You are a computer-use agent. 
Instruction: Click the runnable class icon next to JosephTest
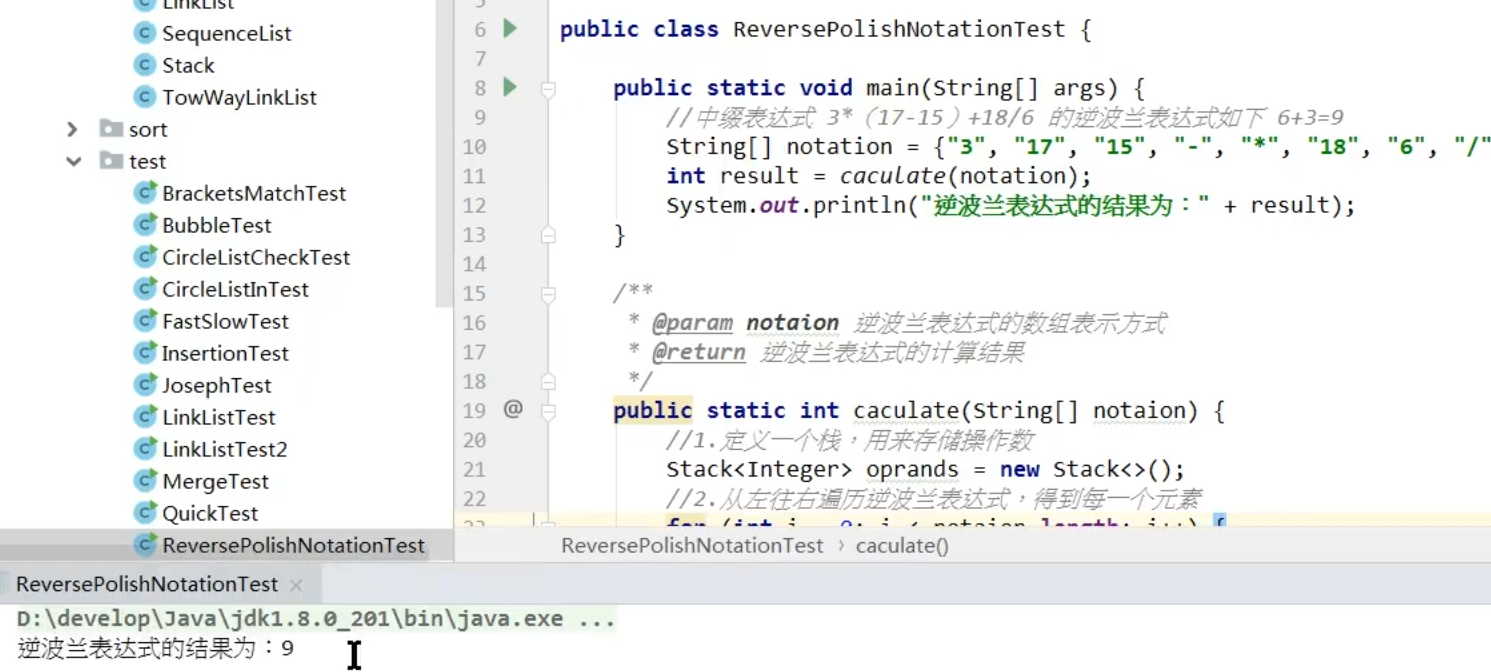coord(145,385)
